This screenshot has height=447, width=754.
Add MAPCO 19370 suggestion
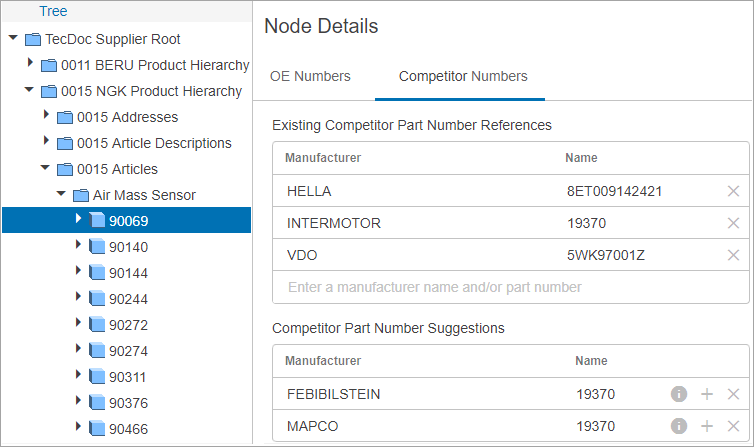tap(706, 426)
